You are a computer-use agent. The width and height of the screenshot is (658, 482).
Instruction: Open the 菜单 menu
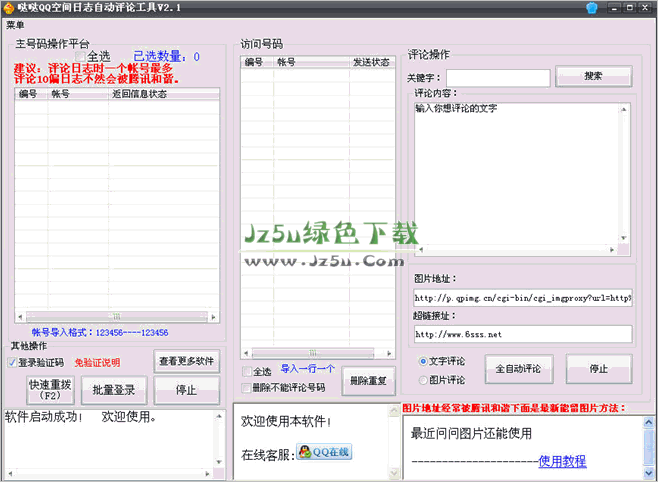15,25
